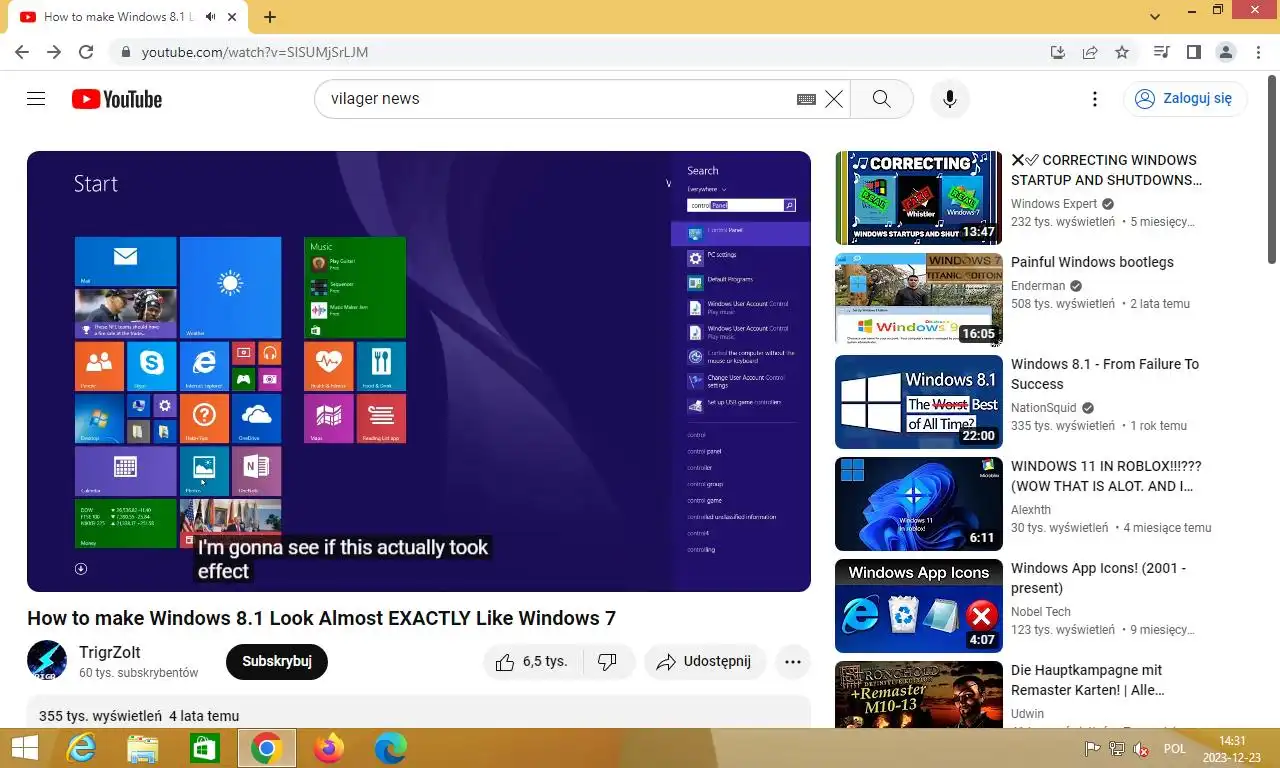Screen dimensions: 1280x768
Task: Share the video via Udostępnij
Action: point(704,662)
